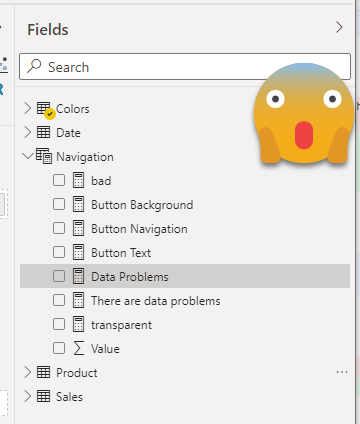Tick the Button Text checkbox
360x424 pixels.
click(x=59, y=252)
